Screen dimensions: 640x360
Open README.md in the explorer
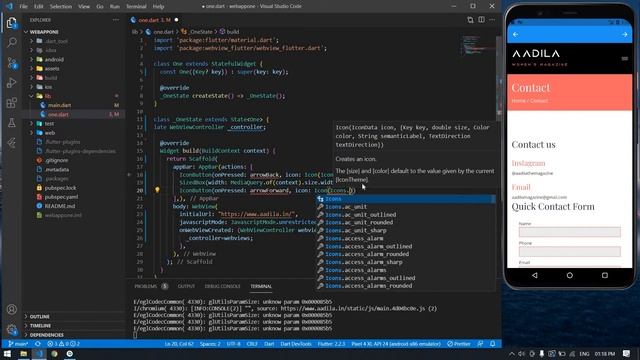click(60, 206)
